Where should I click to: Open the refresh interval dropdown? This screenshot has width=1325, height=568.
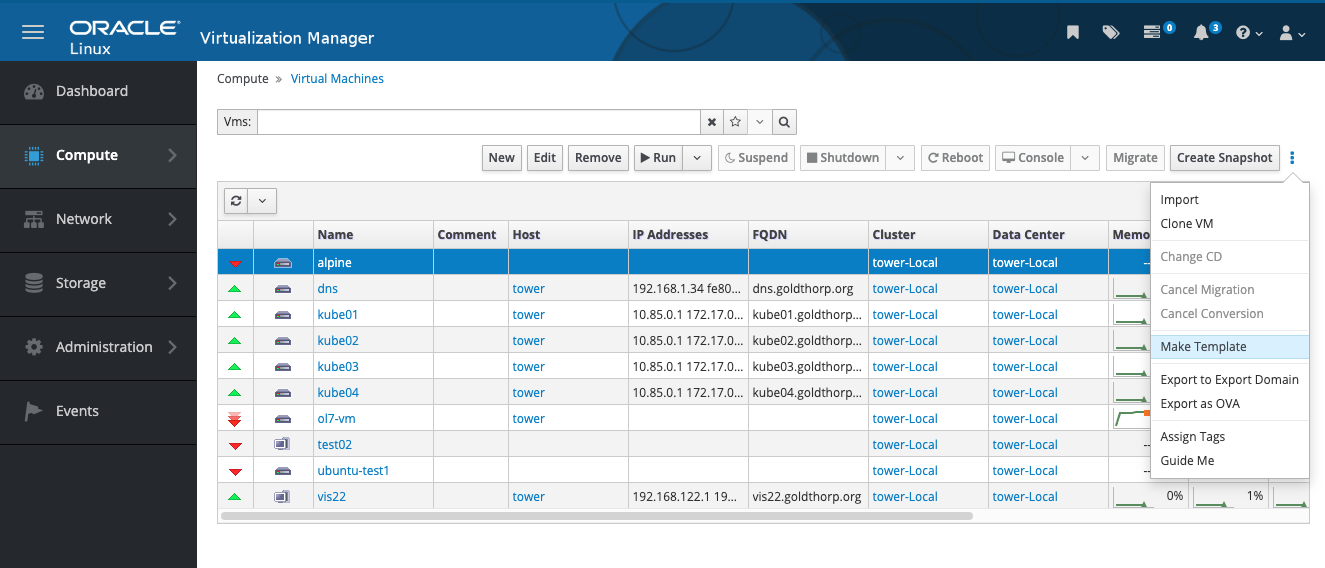tap(262, 200)
